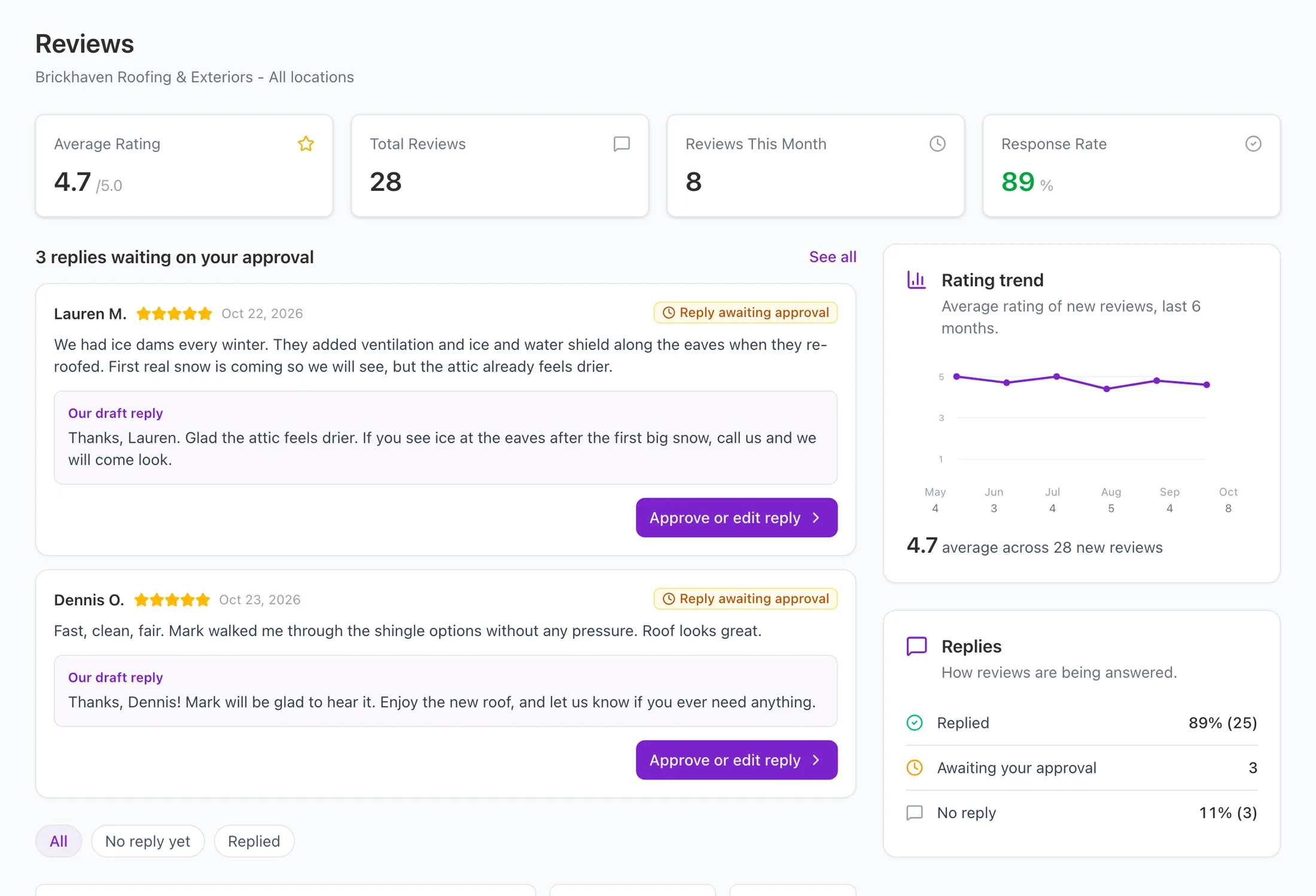Click the May data point on rating trend chart
This screenshot has width=1316, height=896.
[x=956, y=376]
